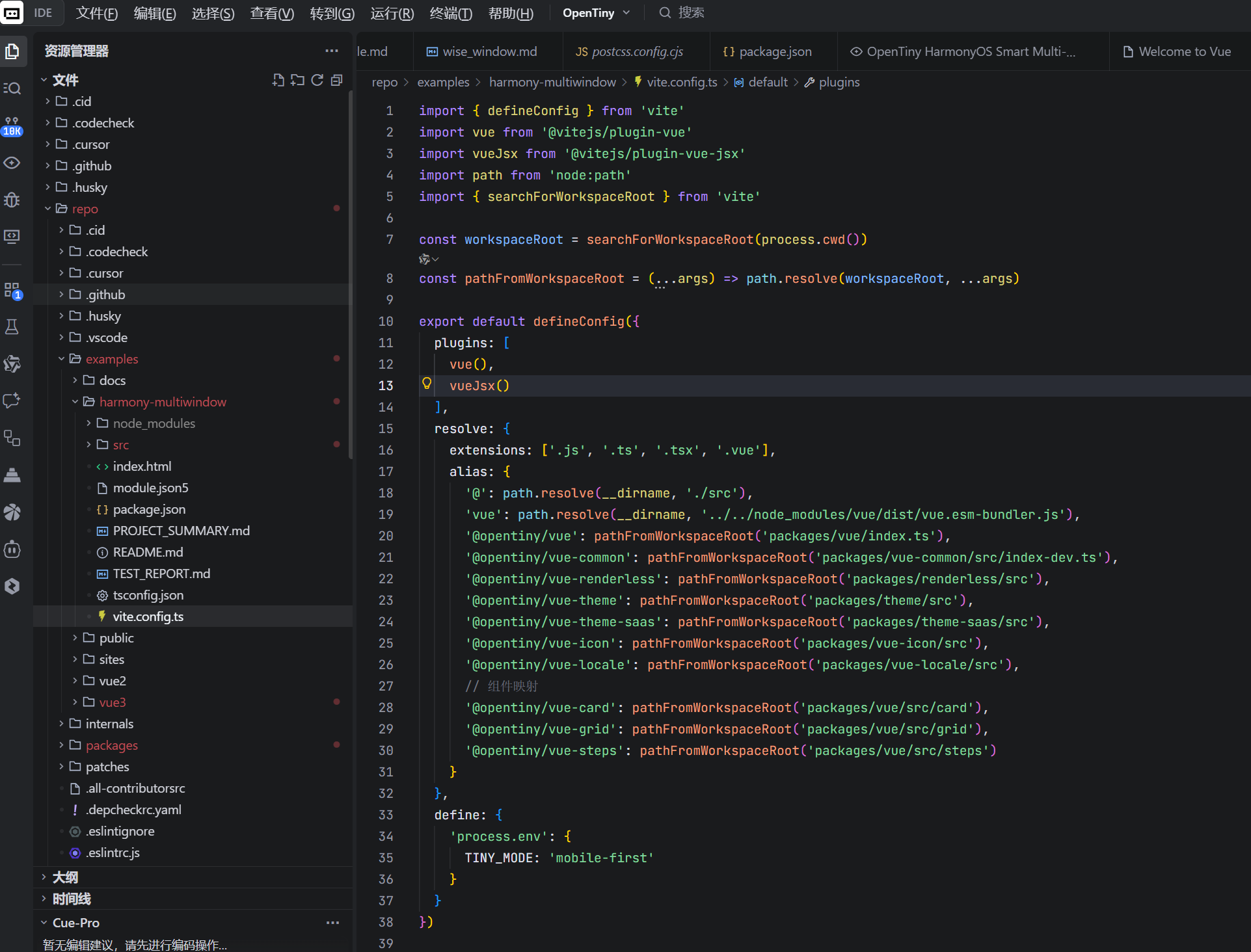Screen dimensions: 1251x952
Task: Open the debug bug icon panel
Action: point(12,200)
